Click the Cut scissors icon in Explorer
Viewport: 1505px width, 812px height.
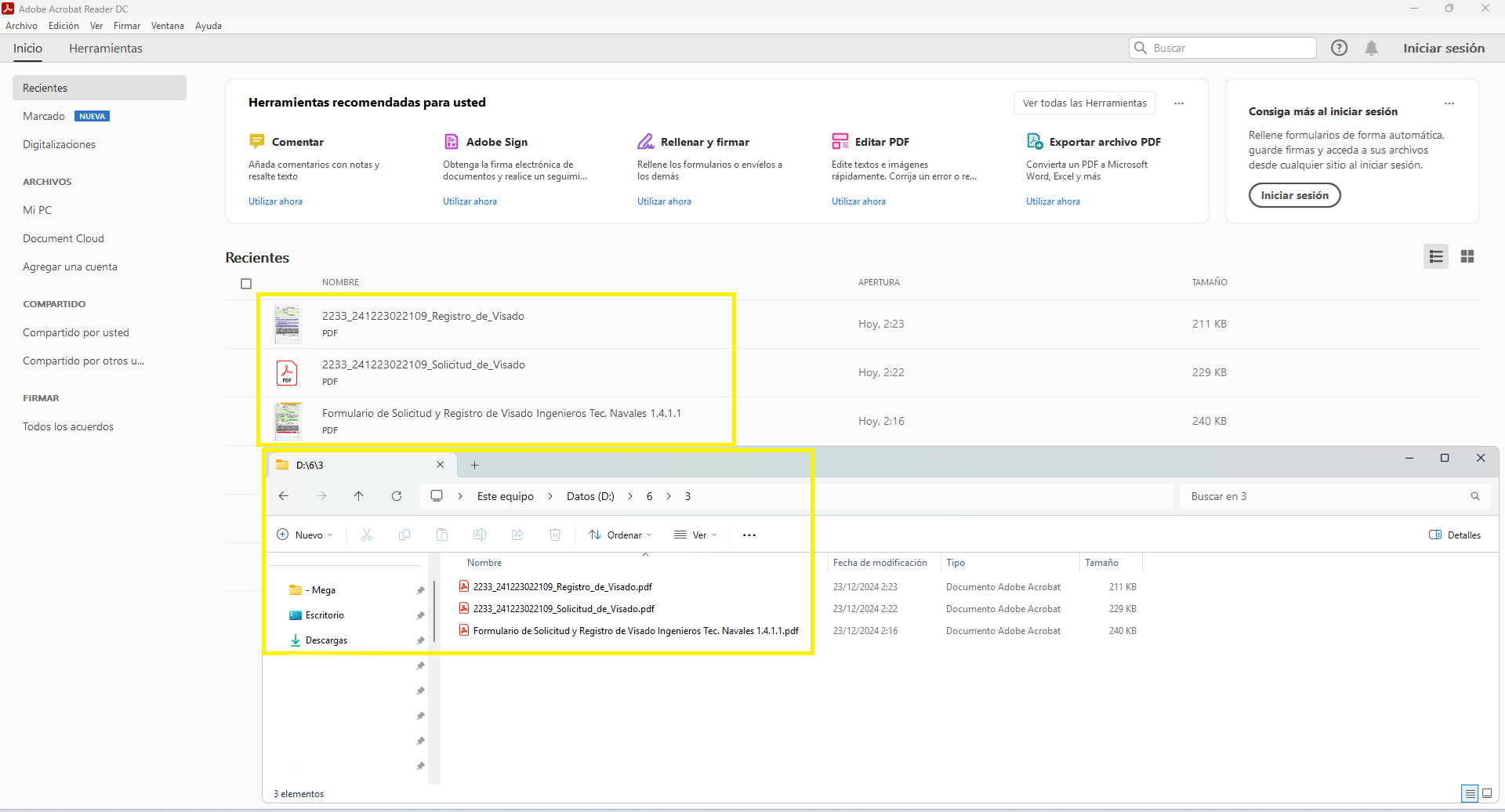[367, 535]
